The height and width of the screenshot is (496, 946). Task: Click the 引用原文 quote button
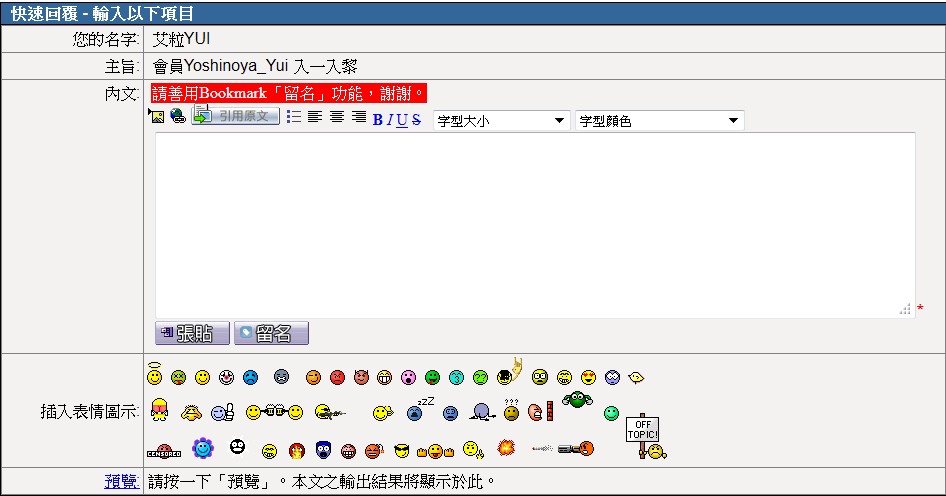tap(236, 117)
